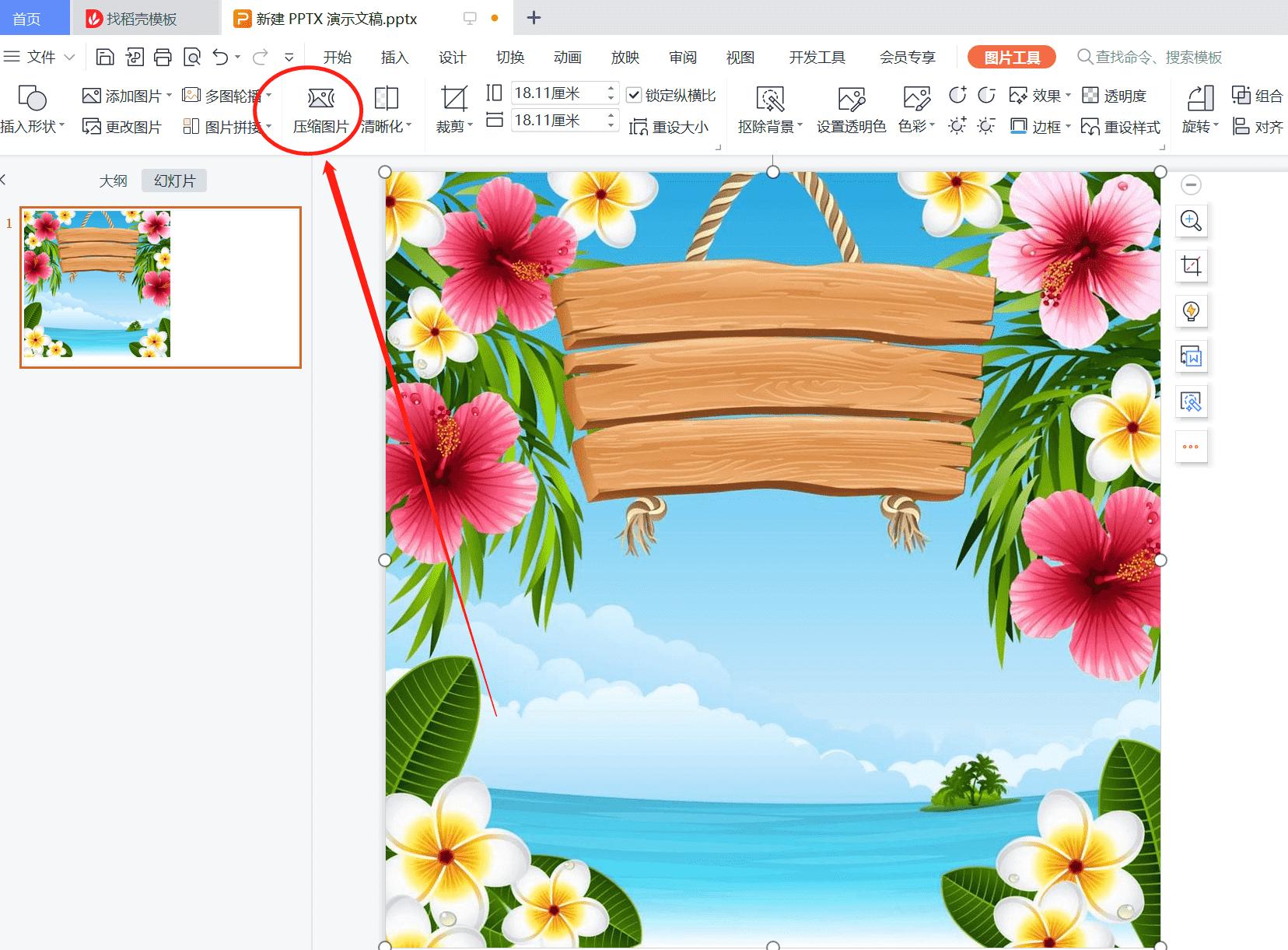This screenshot has height=950, width=1288.
Task: Select the crop tool in the right sidebar
Action: pyautogui.click(x=1191, y=265)
